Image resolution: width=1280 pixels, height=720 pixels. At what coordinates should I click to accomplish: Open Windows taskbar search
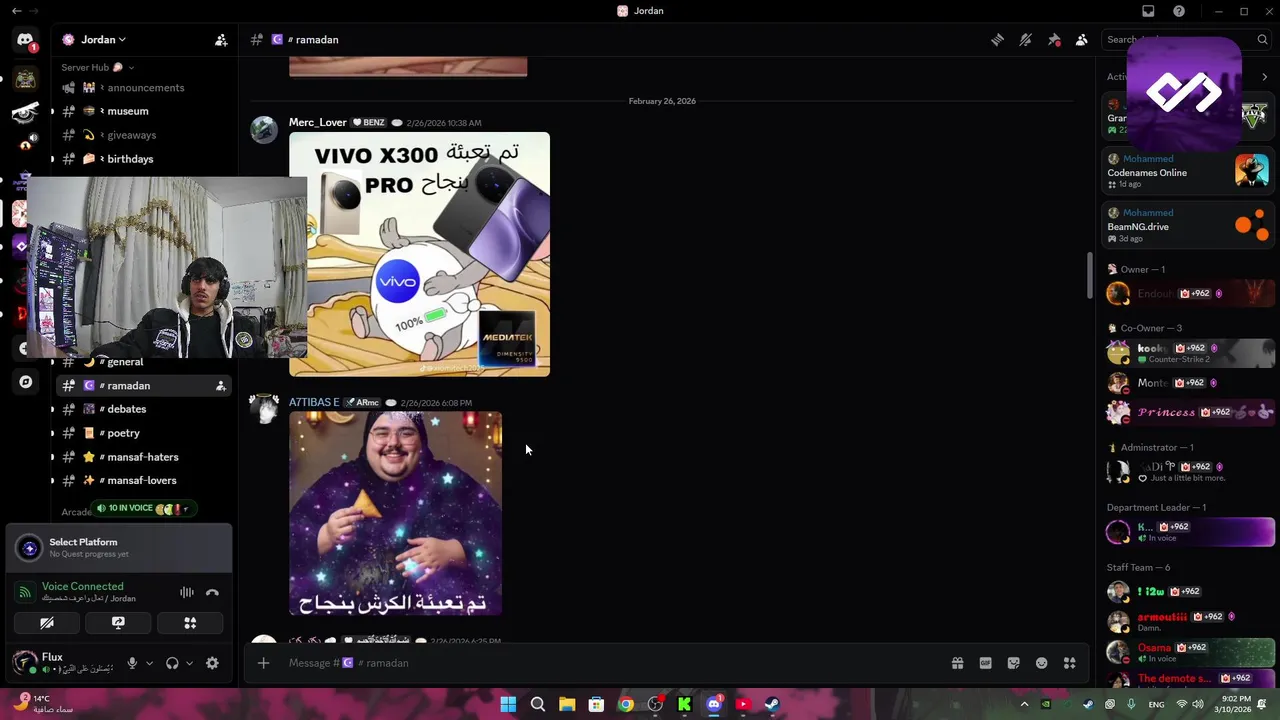pos(537,704)
